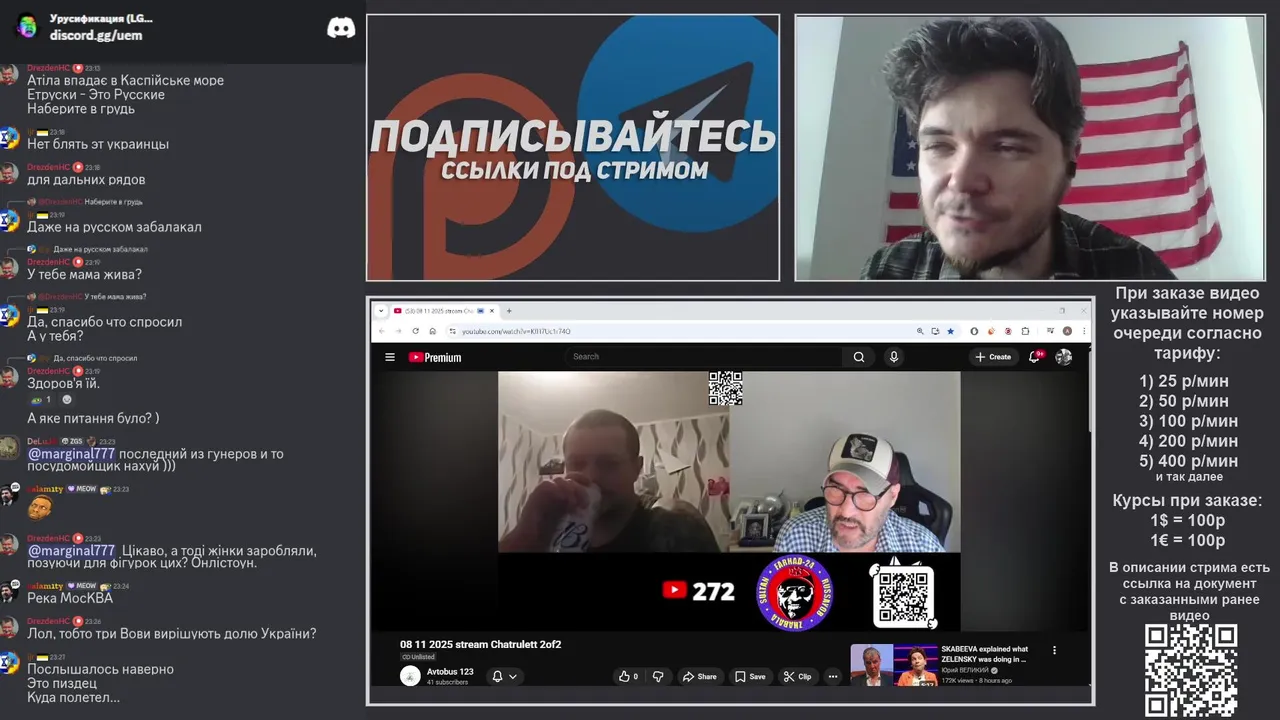
Task: Click the subscriber counter 272 in video
Action: [x=699, y=591]
